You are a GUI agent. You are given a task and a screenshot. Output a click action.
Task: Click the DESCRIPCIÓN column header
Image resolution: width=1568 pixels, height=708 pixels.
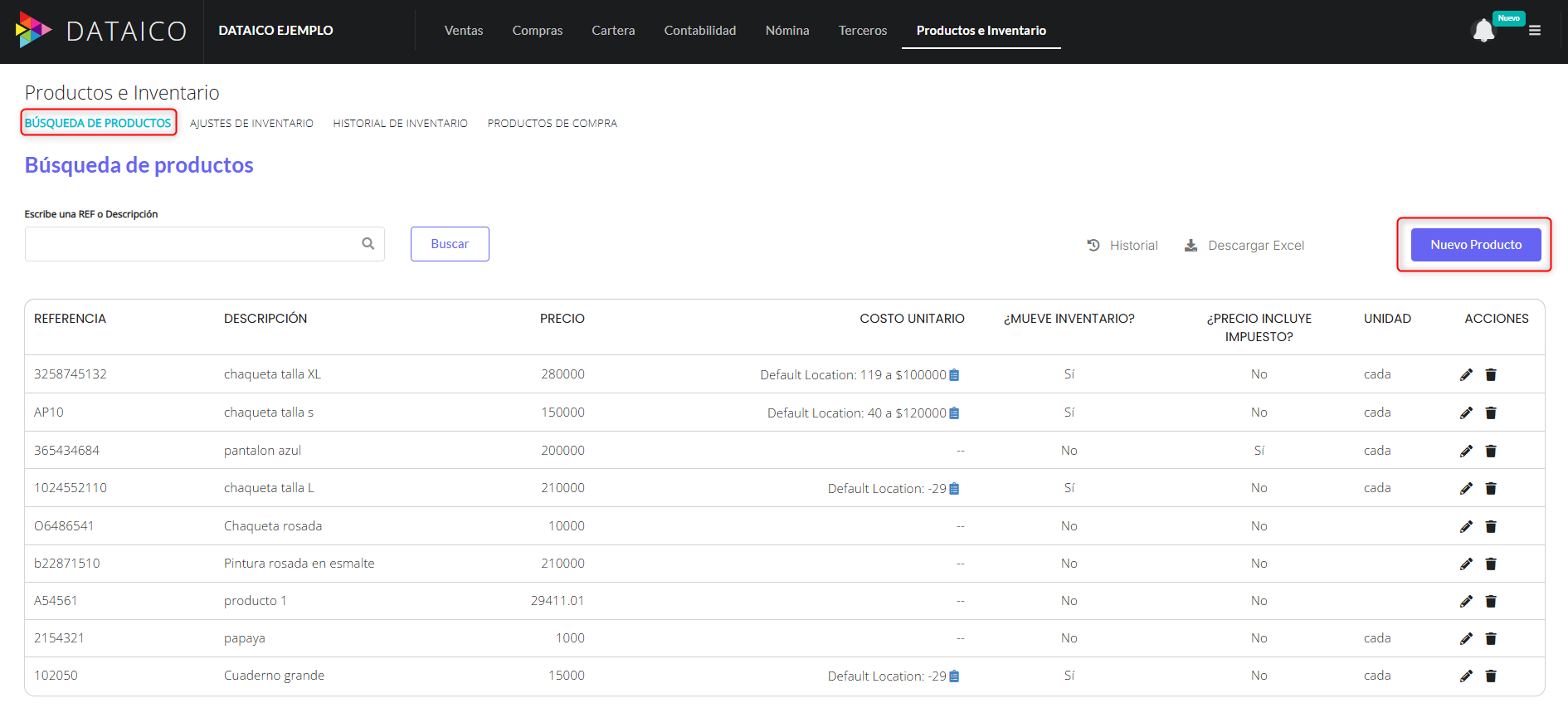point(265,319)
